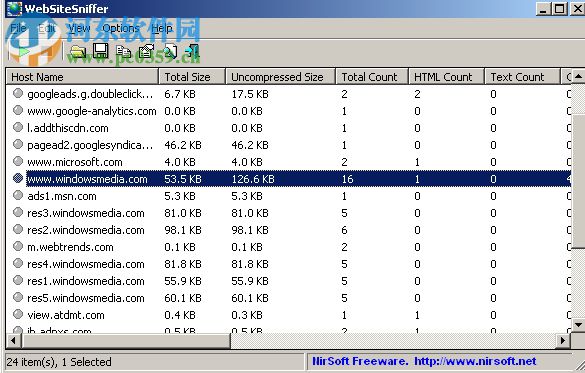Open the Edit menu
This screenshot has width=585, height=373.
[47, 28]
